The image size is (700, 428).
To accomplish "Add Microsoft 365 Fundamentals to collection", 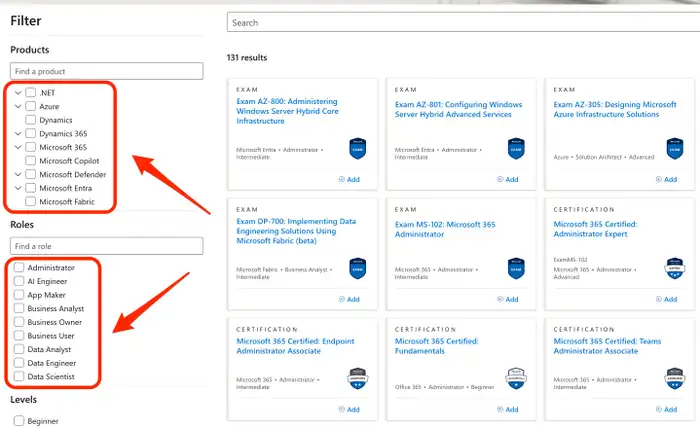I will pyautogui.click(x=508, y=409).
